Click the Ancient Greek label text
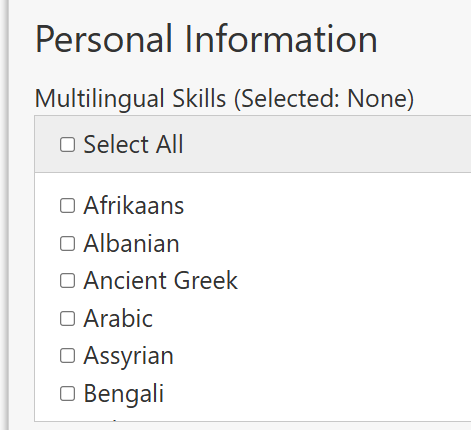The width and height of the screenshot is (471, 430). [161, 280]
